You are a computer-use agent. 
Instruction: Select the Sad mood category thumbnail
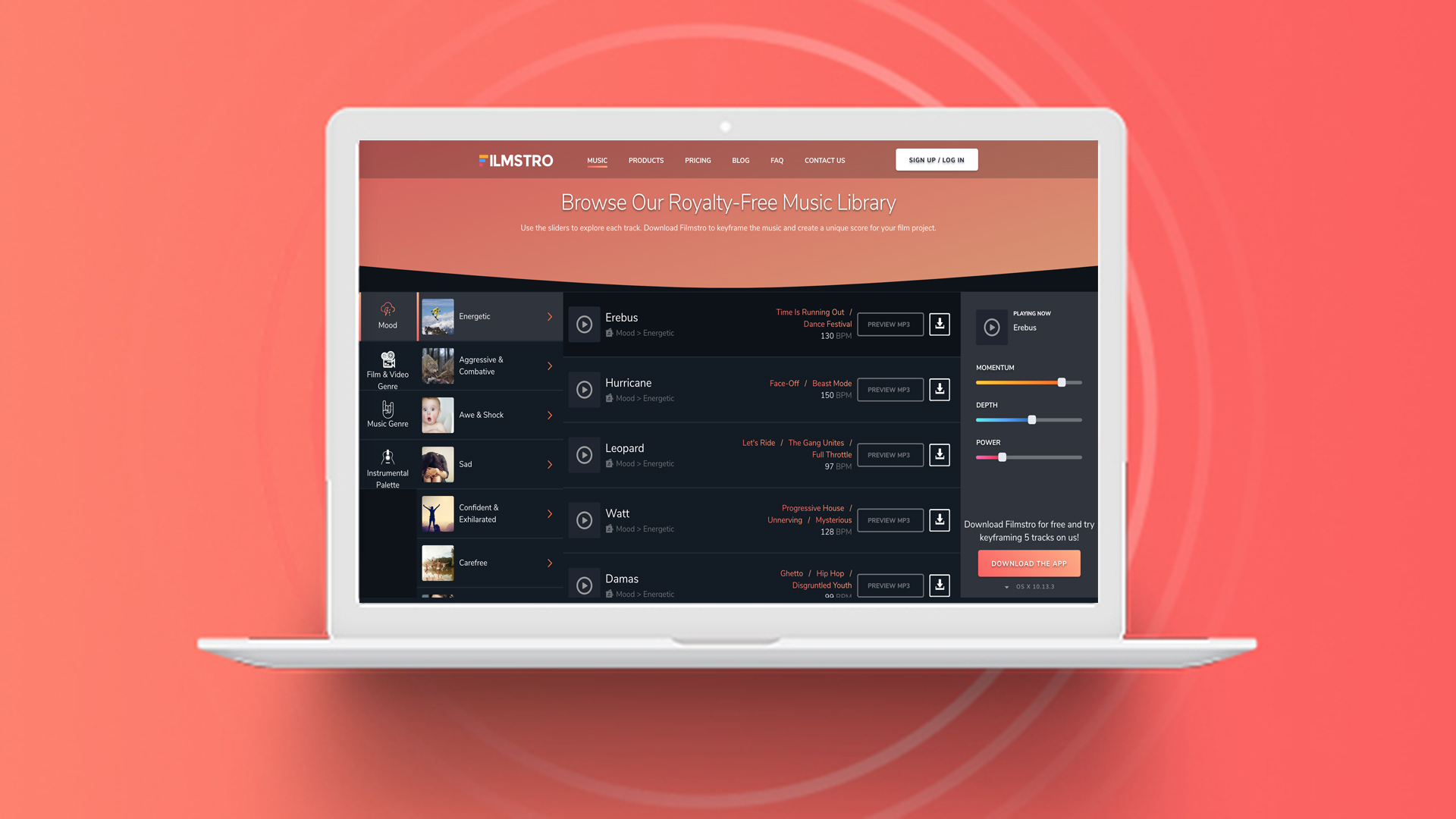click(437, 463)
